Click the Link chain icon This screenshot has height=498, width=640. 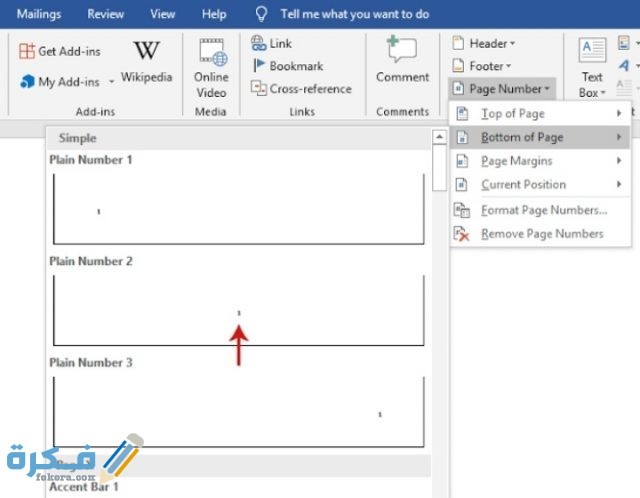(x=258, y=44)
